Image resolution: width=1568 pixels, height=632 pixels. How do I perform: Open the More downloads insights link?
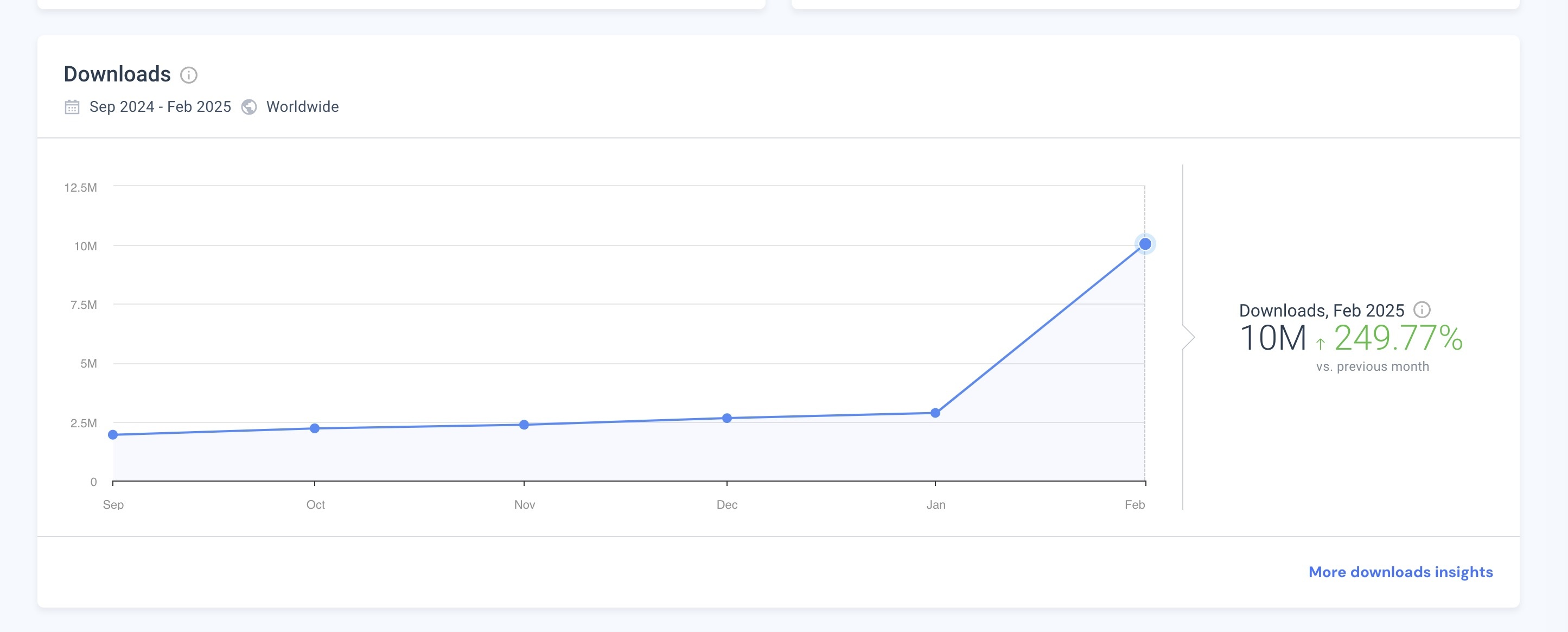[x=1400, y=572]
